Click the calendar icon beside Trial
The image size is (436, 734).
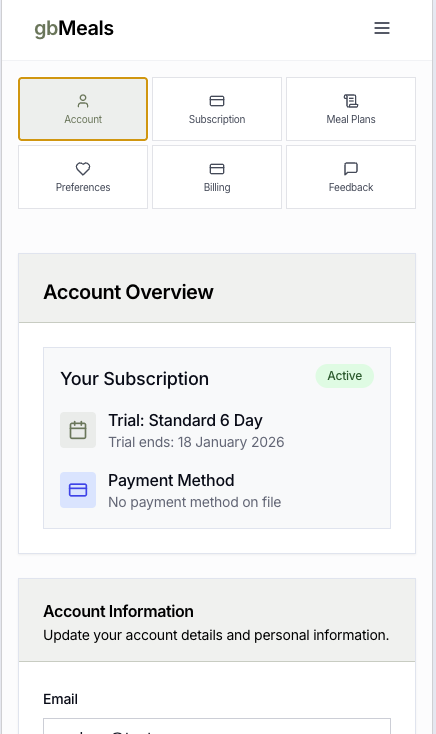click(78, 430)
